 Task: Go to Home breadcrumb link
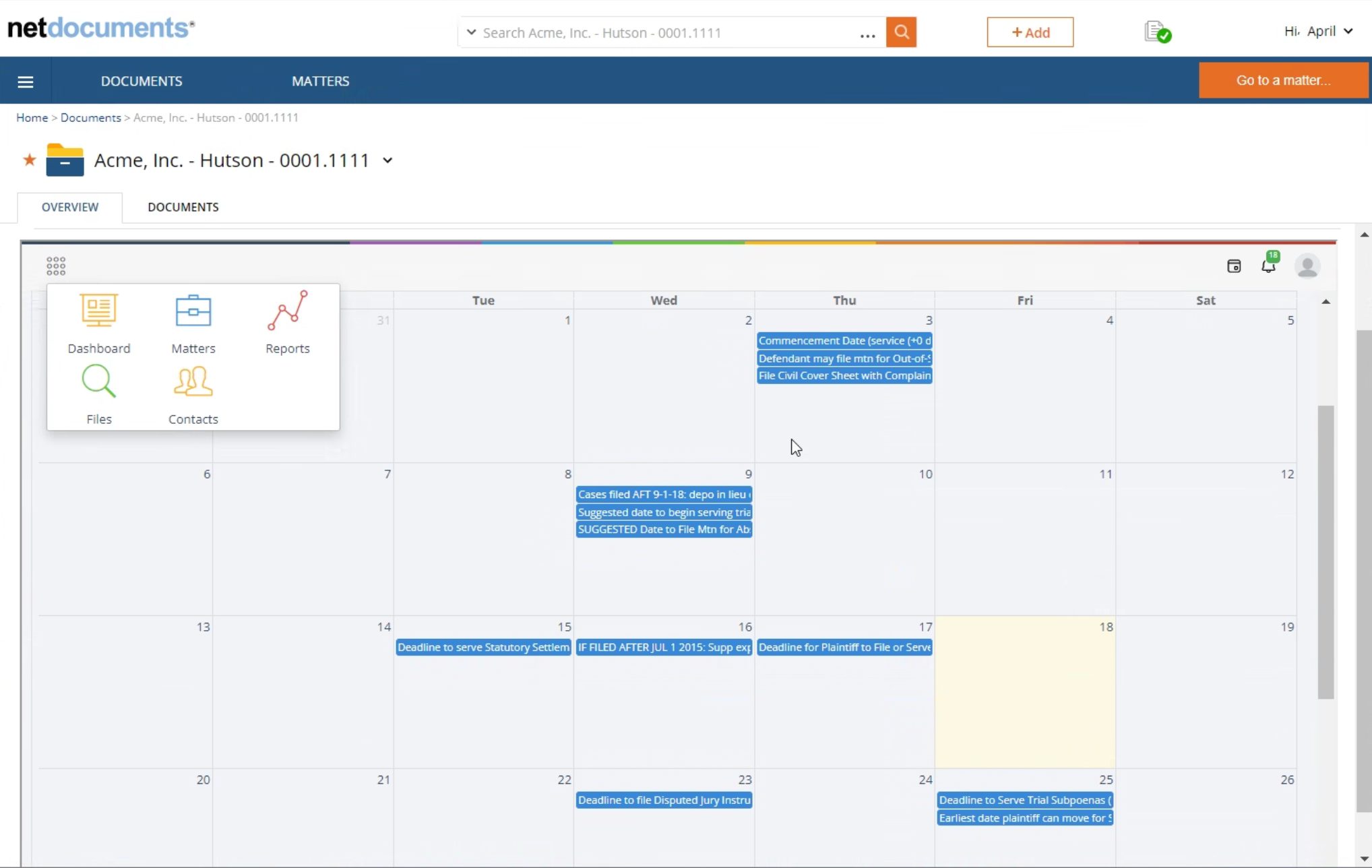coord(32,117)
